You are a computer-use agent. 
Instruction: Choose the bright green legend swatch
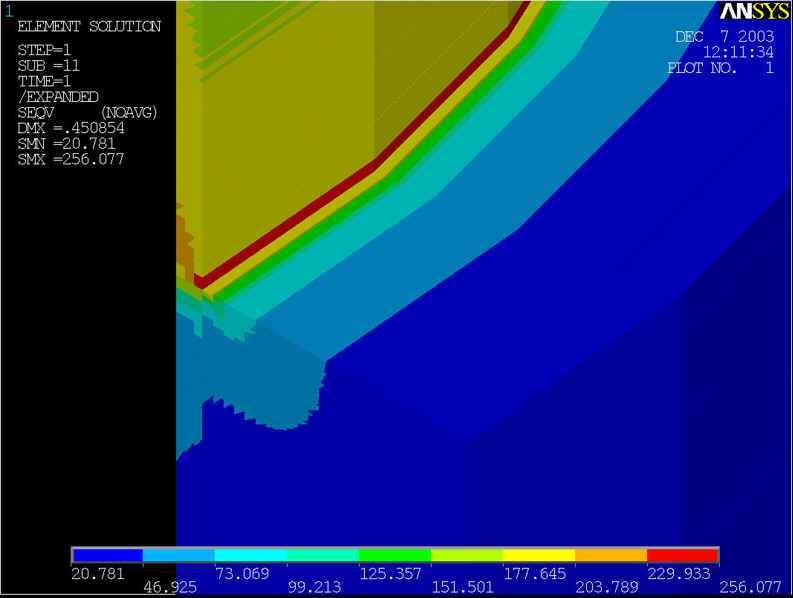click(x=395, y=554)
